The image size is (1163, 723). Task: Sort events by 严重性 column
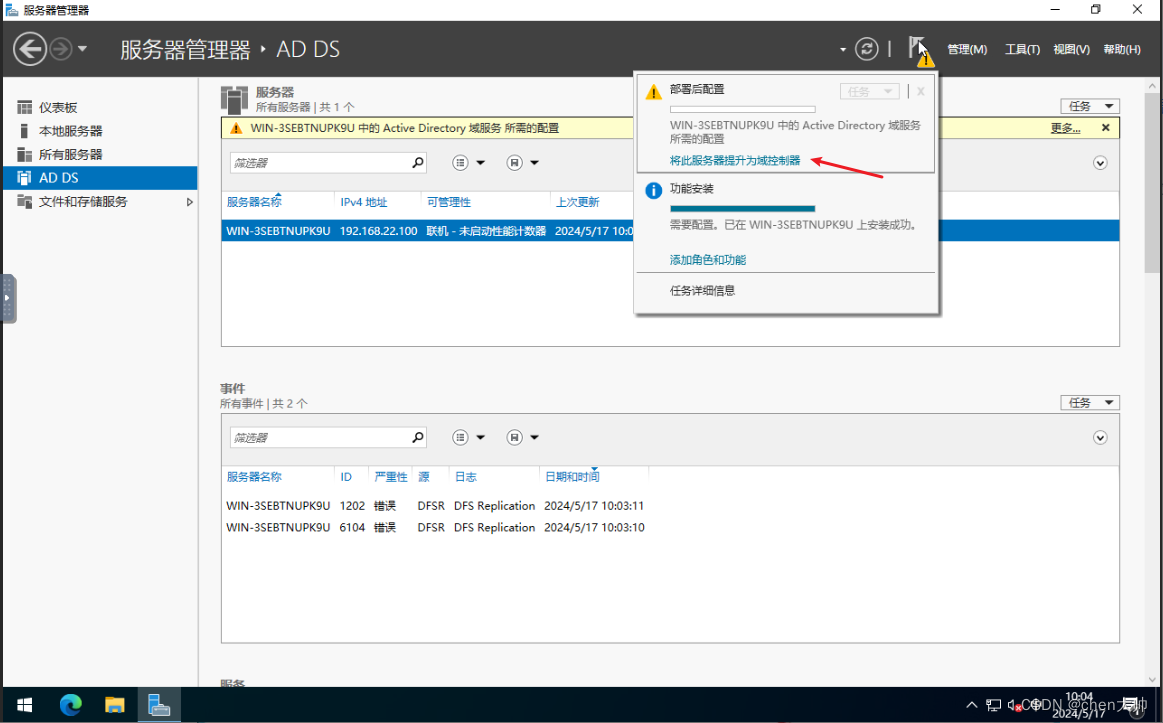[391, 477]
